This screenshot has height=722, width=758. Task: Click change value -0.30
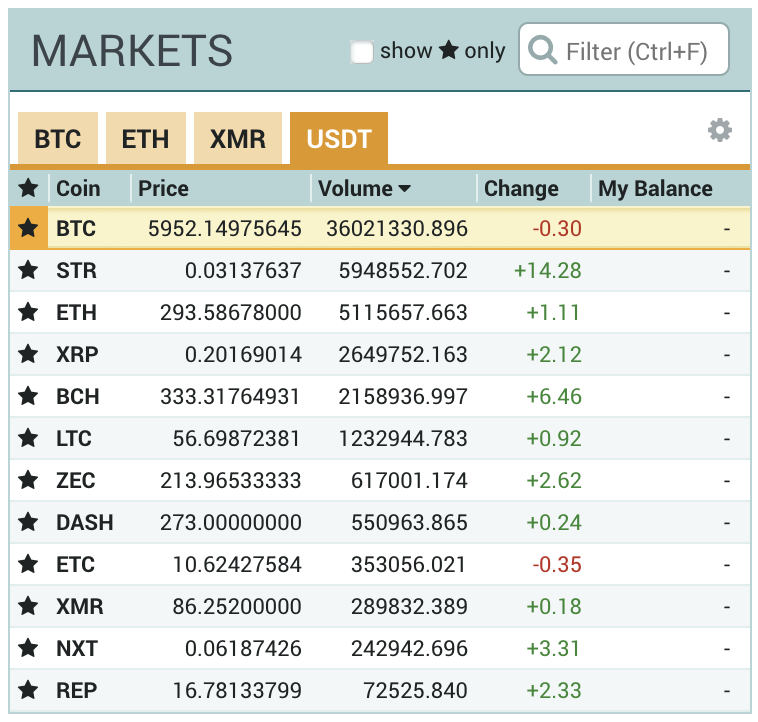[557, 229]
